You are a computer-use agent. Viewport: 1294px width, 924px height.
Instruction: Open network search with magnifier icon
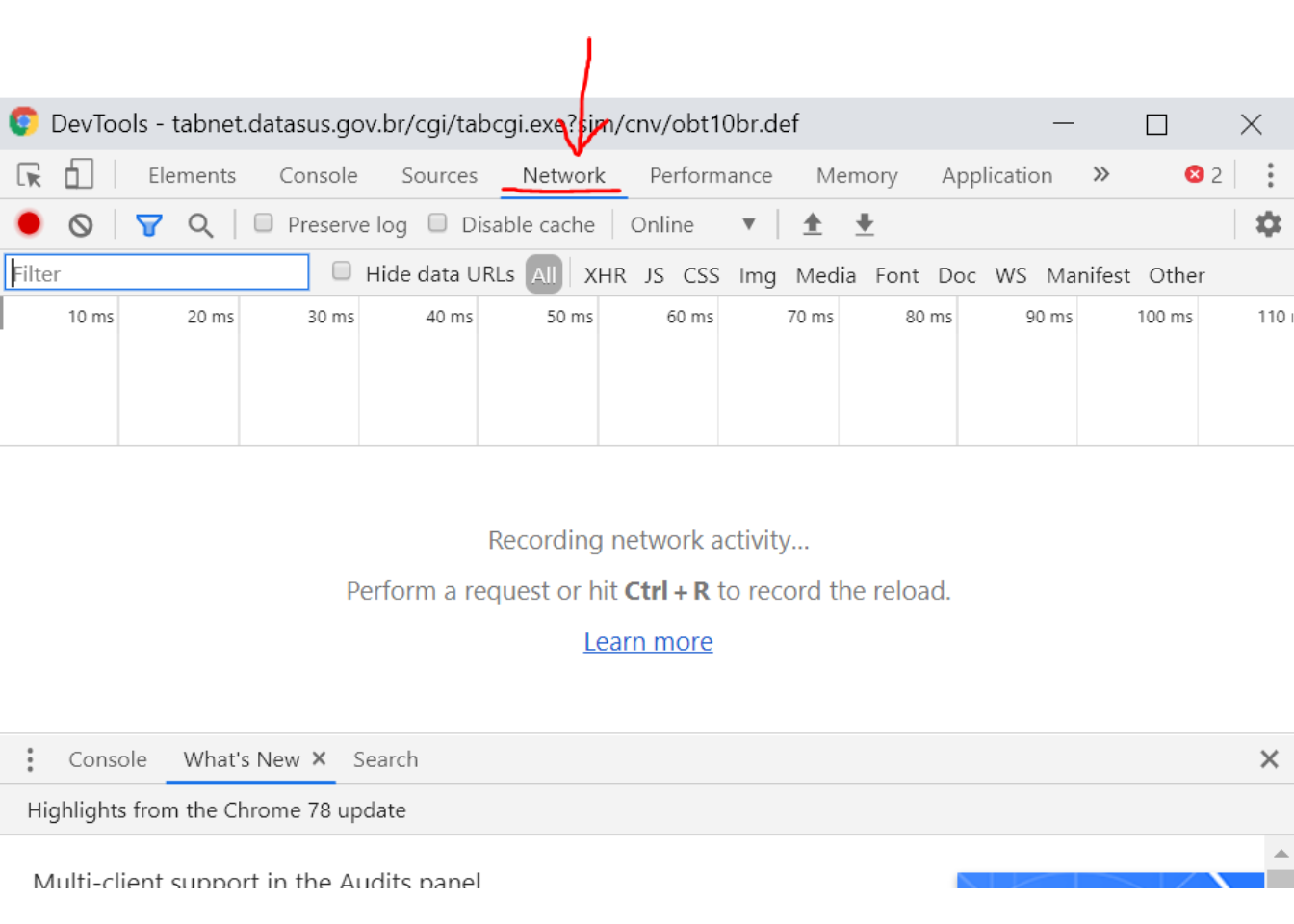(x=200, y=225)
